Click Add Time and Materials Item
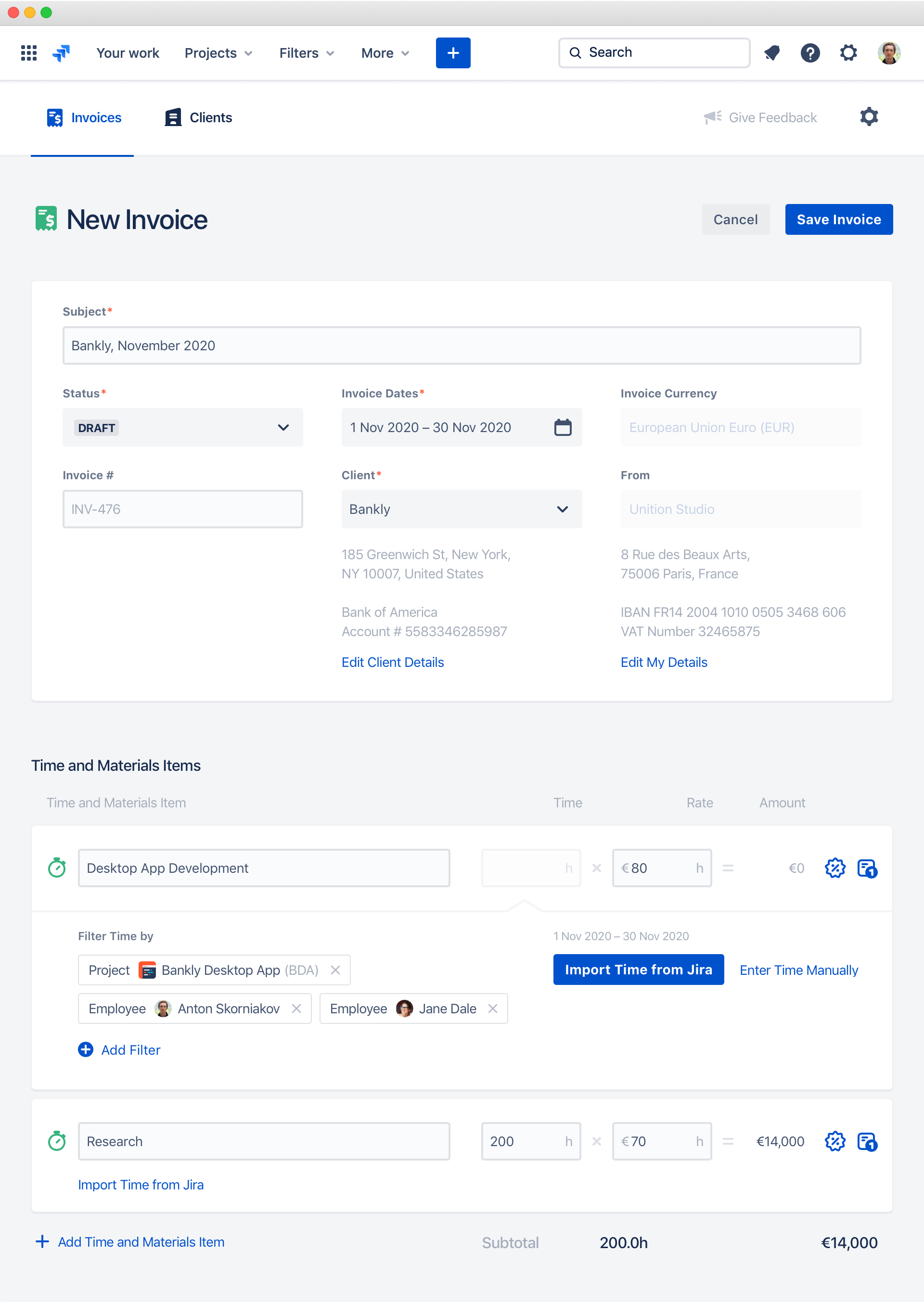The width and height of the screenshot is (924, 1302). tap(130, 1242)
